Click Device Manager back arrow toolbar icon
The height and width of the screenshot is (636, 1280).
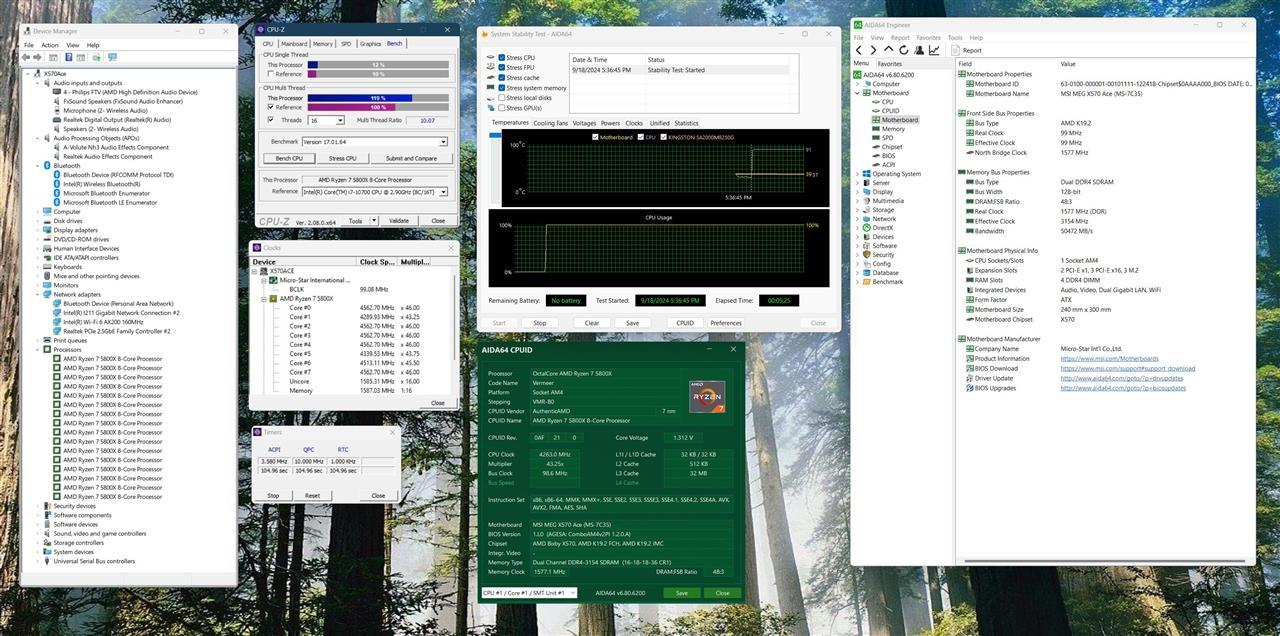click(x=26, y=57)
